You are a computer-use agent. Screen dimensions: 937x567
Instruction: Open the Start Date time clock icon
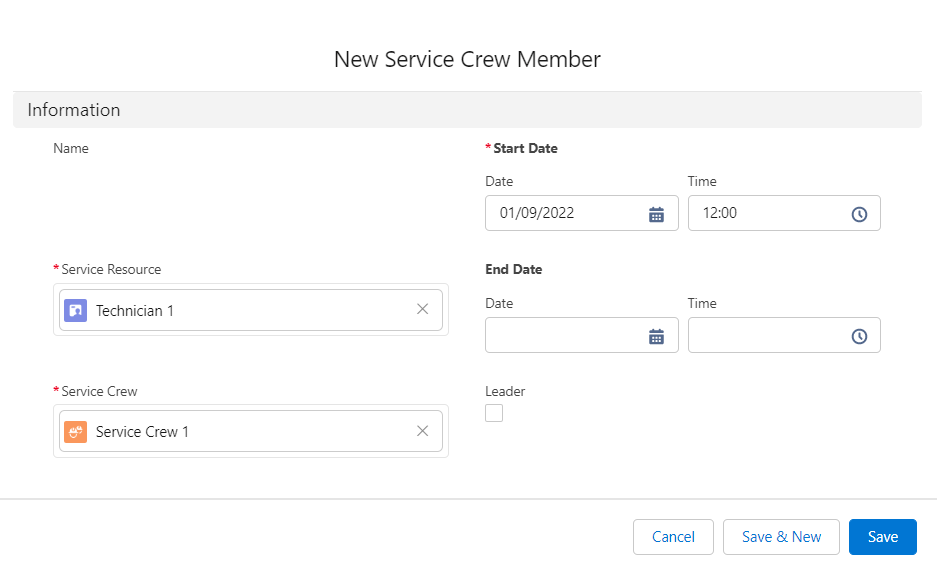click(x=858, y=214)
